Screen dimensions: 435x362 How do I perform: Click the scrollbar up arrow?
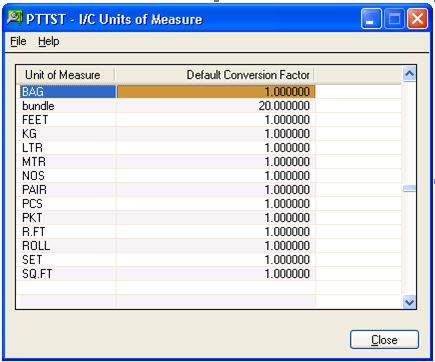coord(409,73)
